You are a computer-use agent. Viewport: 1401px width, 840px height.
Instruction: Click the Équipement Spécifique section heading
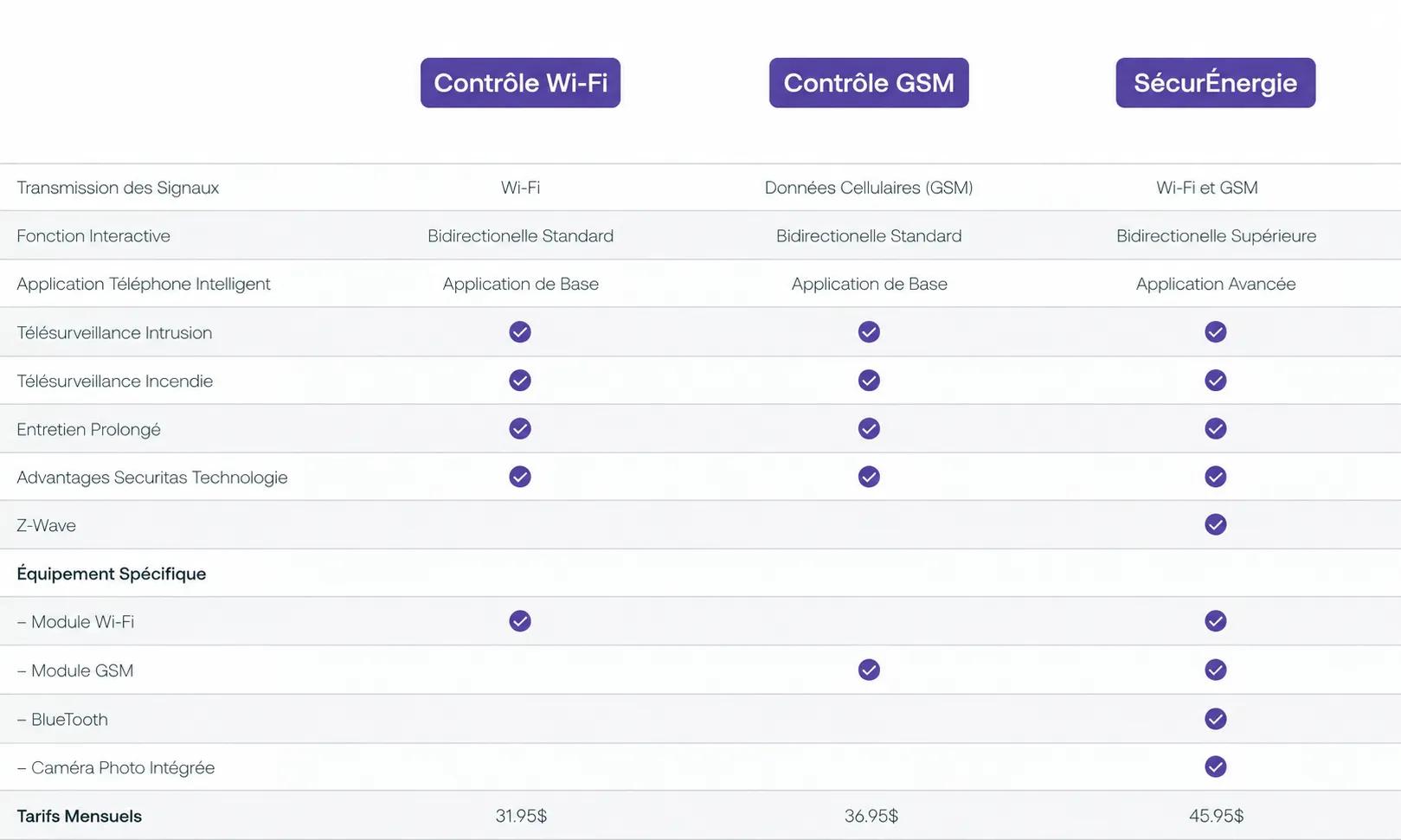tap(112, 574)
